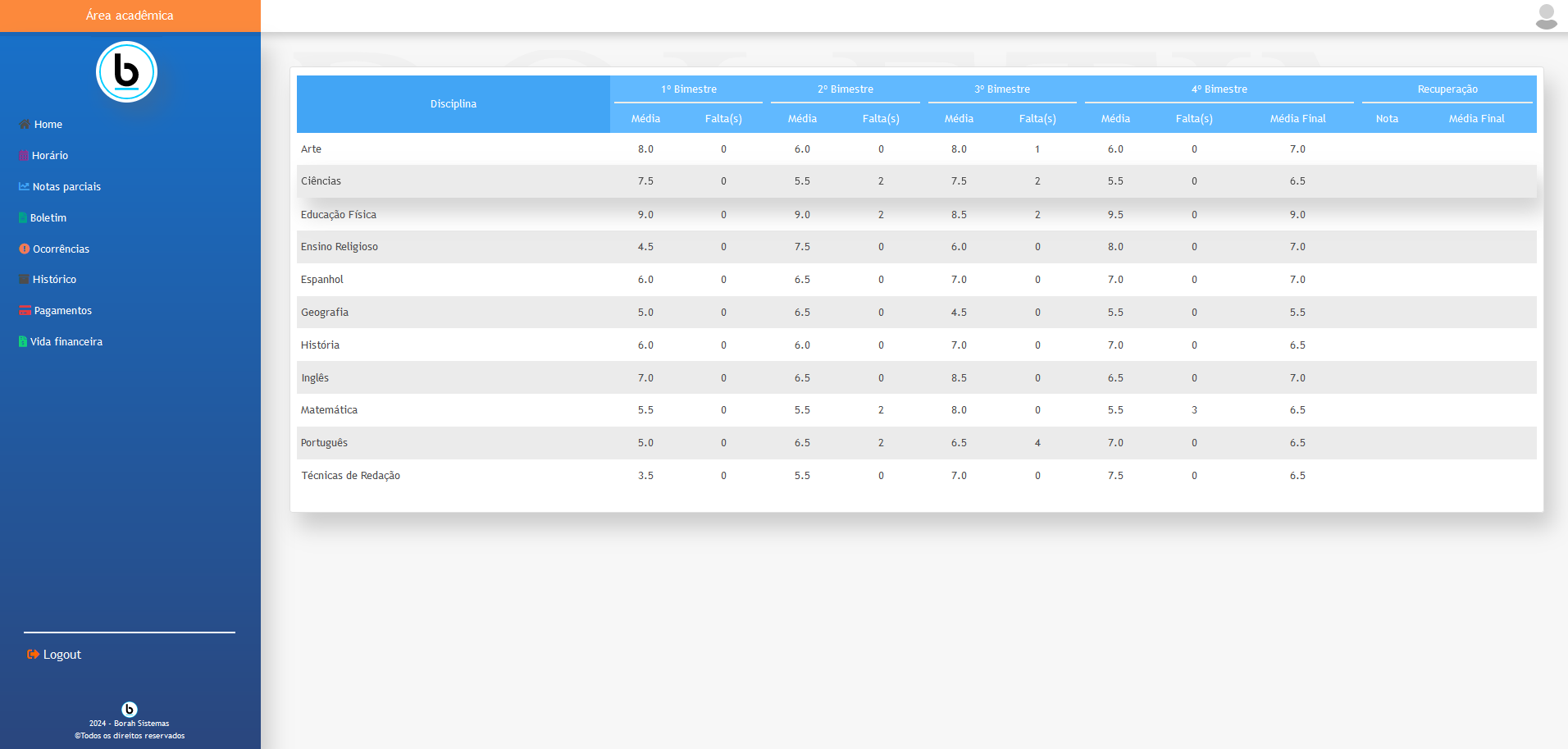This screenshot has width=1568, height=749.
Task: Click 4º Bimestre Média Final subheader
Action: coord(1297,118)
